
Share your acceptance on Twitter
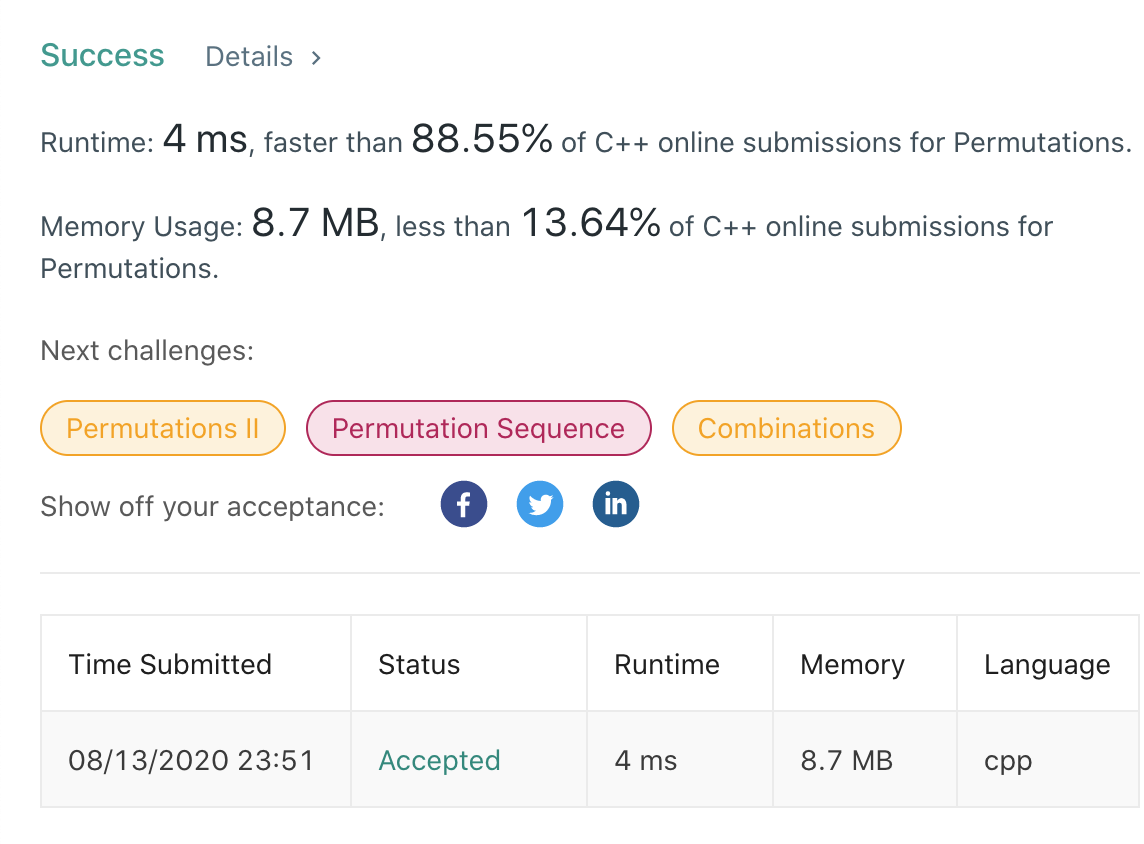coord(540,504)
